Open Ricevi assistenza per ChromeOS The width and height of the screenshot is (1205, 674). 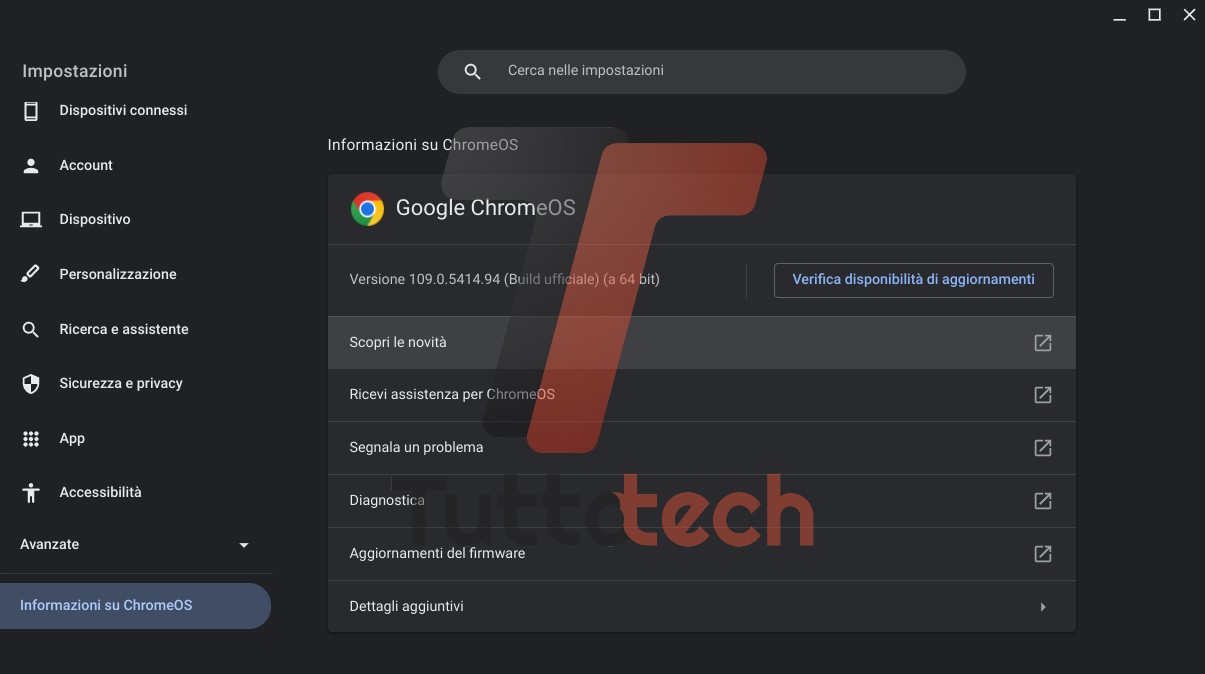[452, 395]
